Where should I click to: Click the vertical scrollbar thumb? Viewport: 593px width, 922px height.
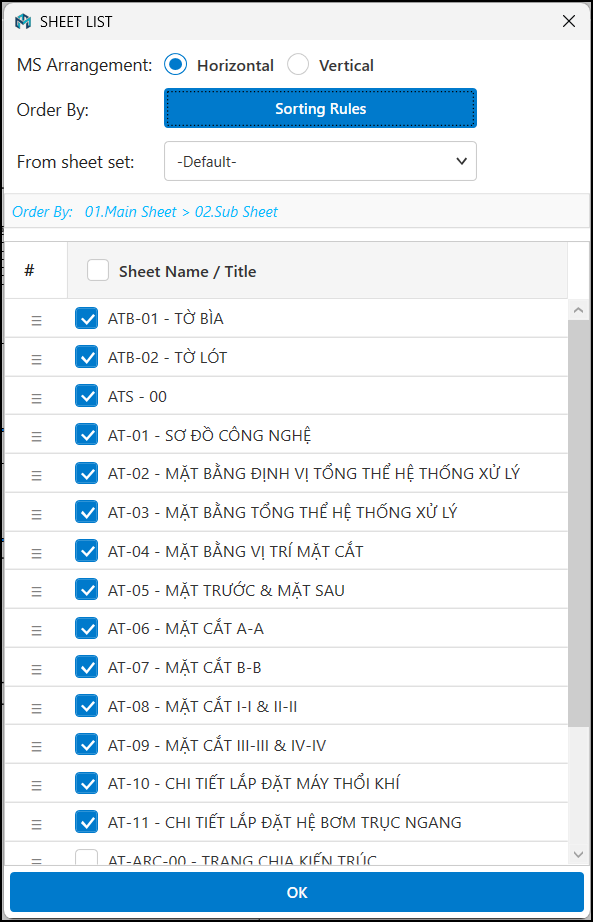point(577,523)
